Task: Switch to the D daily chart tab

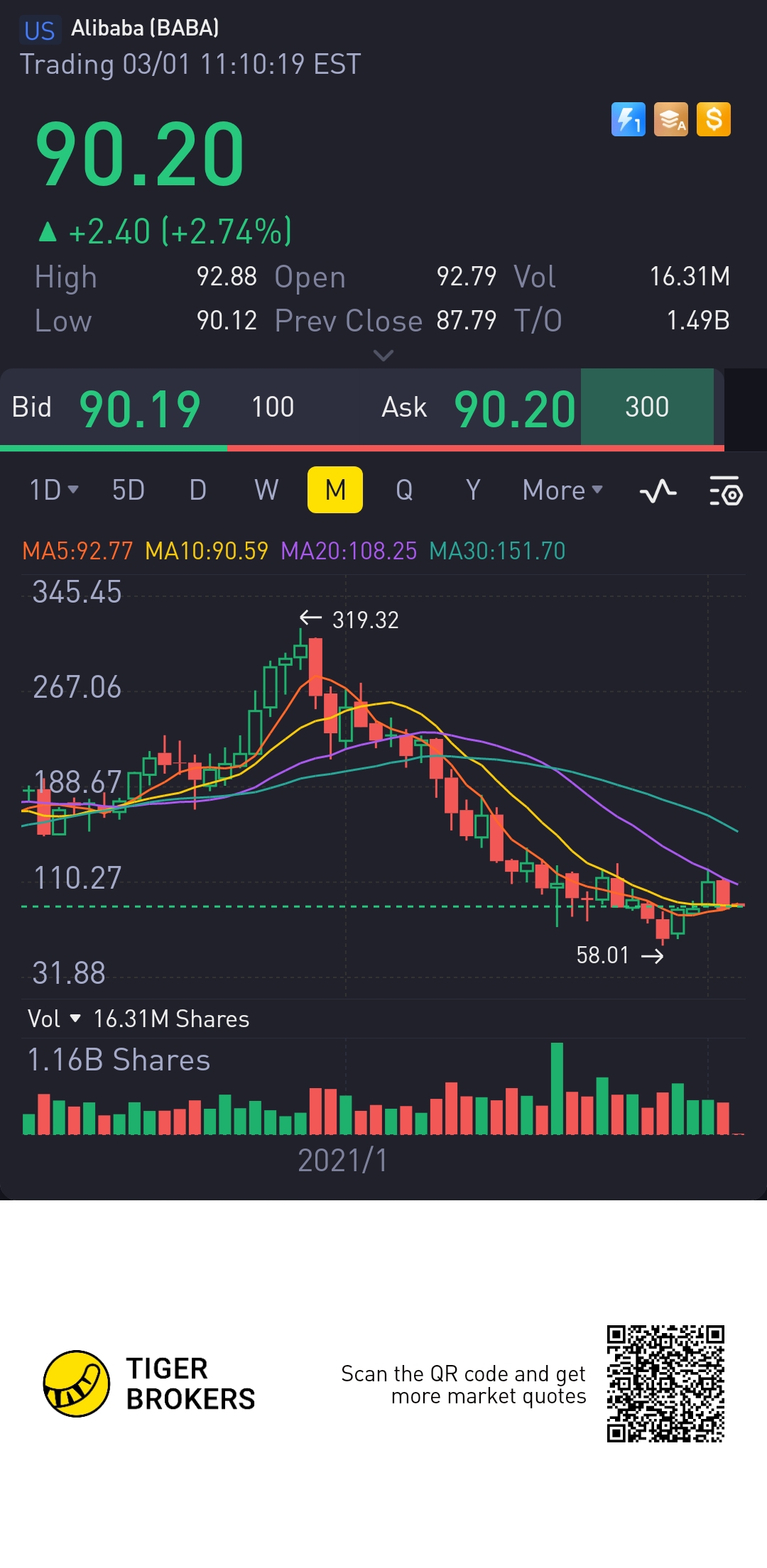Action: pyautogui.click(x=198, y=490)
